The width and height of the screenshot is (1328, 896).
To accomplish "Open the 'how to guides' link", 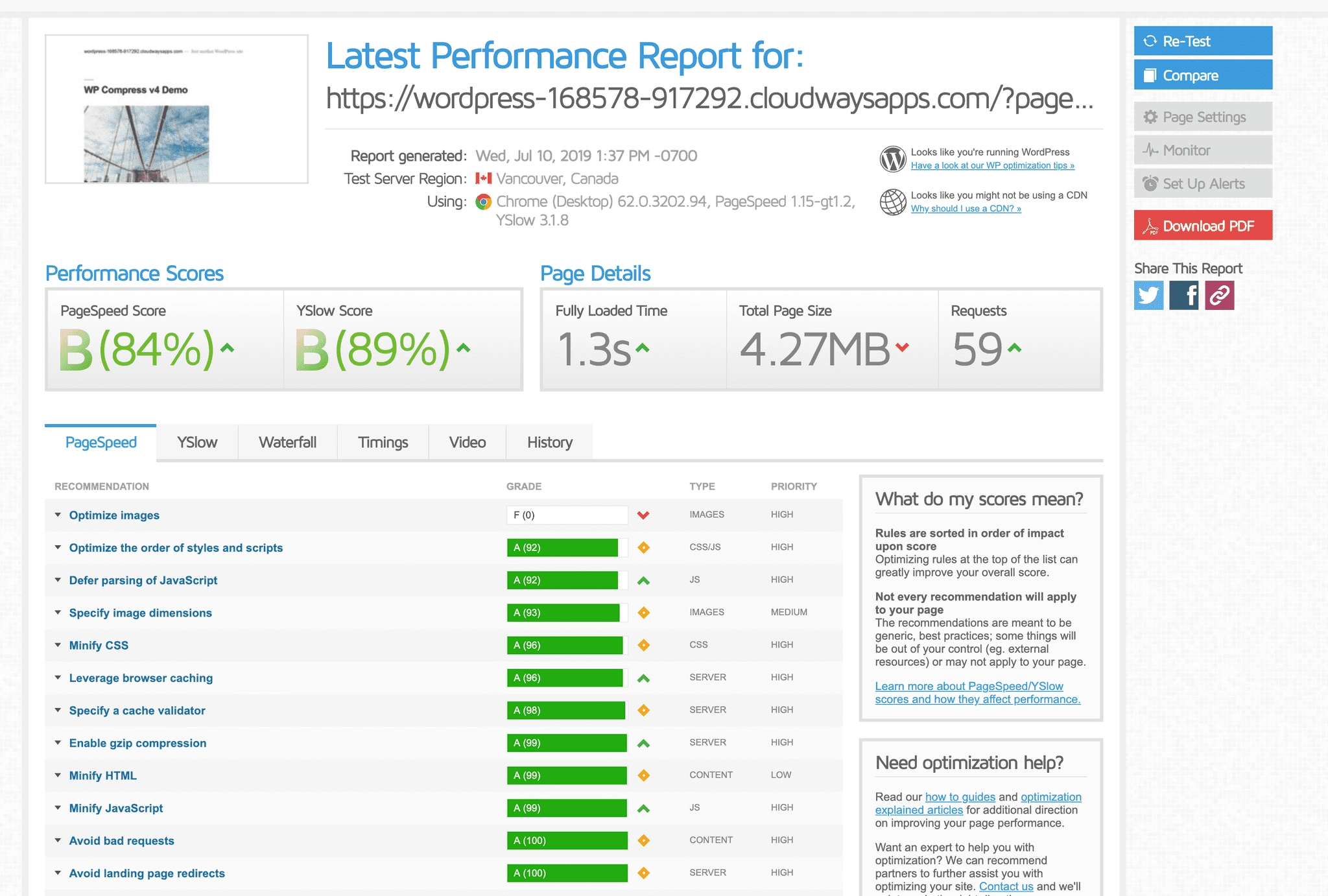I will 960,797.
